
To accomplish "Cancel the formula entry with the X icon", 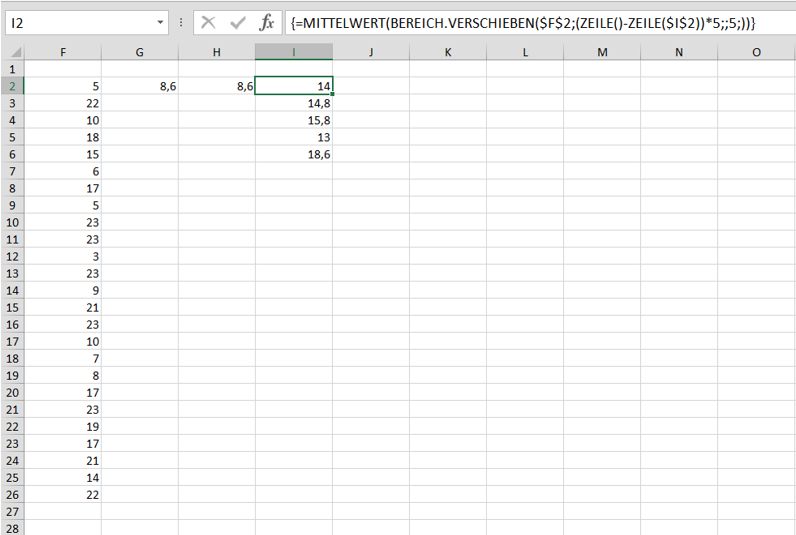I will click(x=208, y=23).
